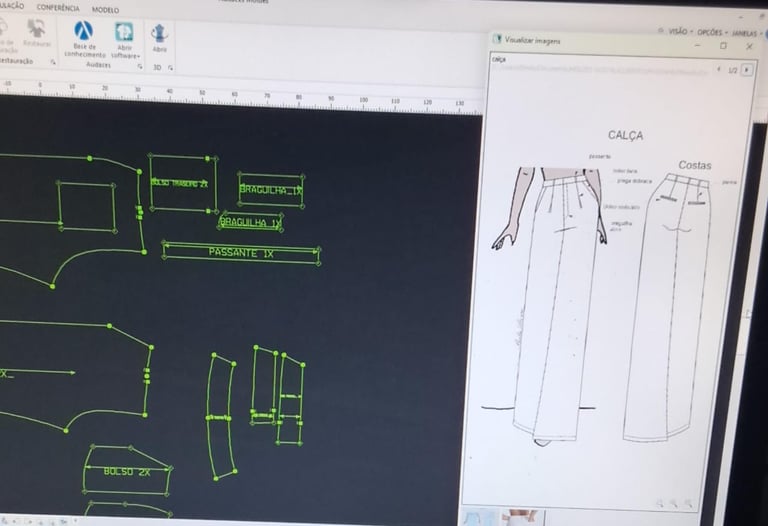Open the OPÇÕES dropdown menu
This screenshot has height=526, width=768.
point(711,32)
